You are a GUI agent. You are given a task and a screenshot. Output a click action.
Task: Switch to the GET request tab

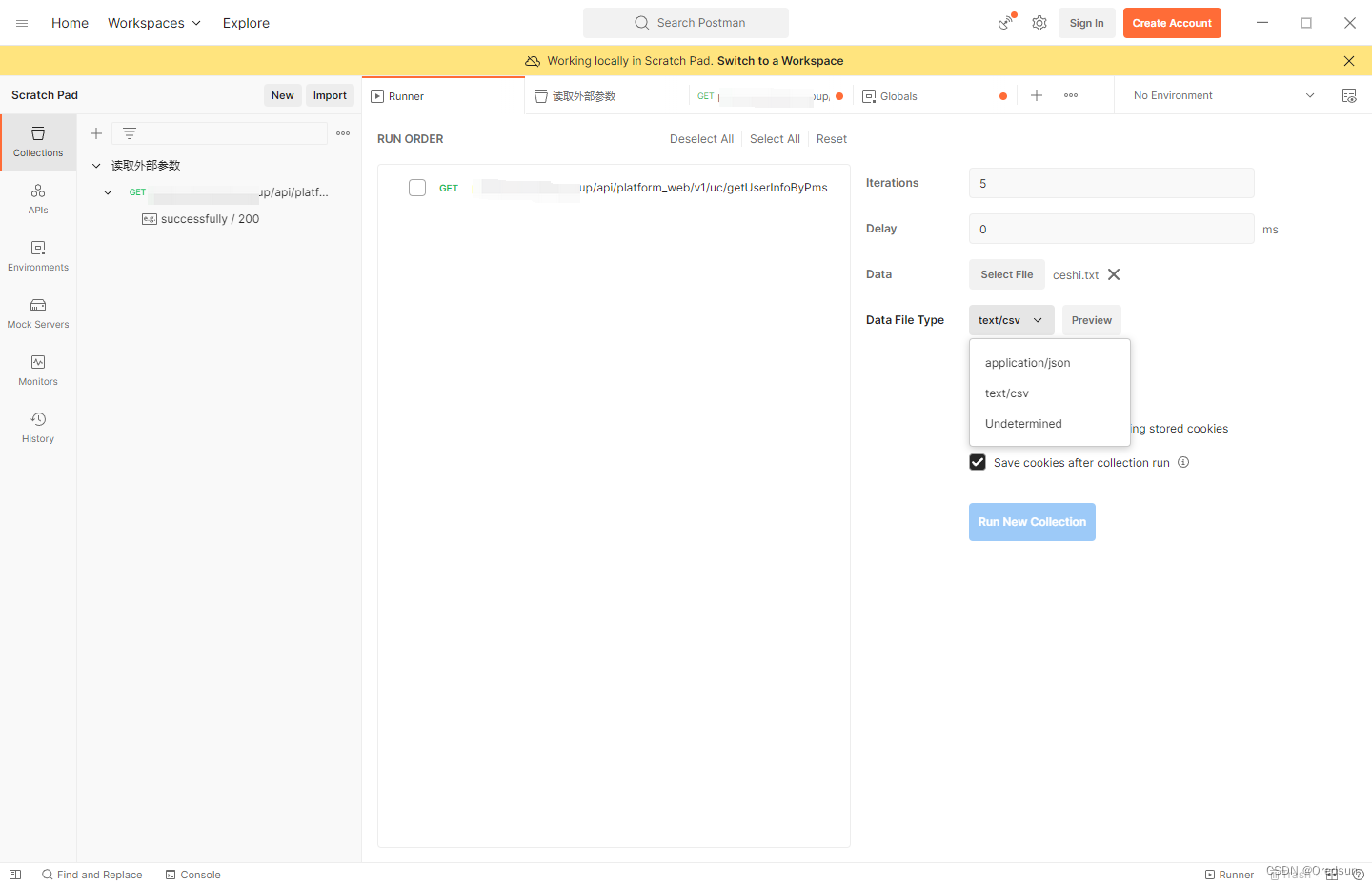click(771, 96)
